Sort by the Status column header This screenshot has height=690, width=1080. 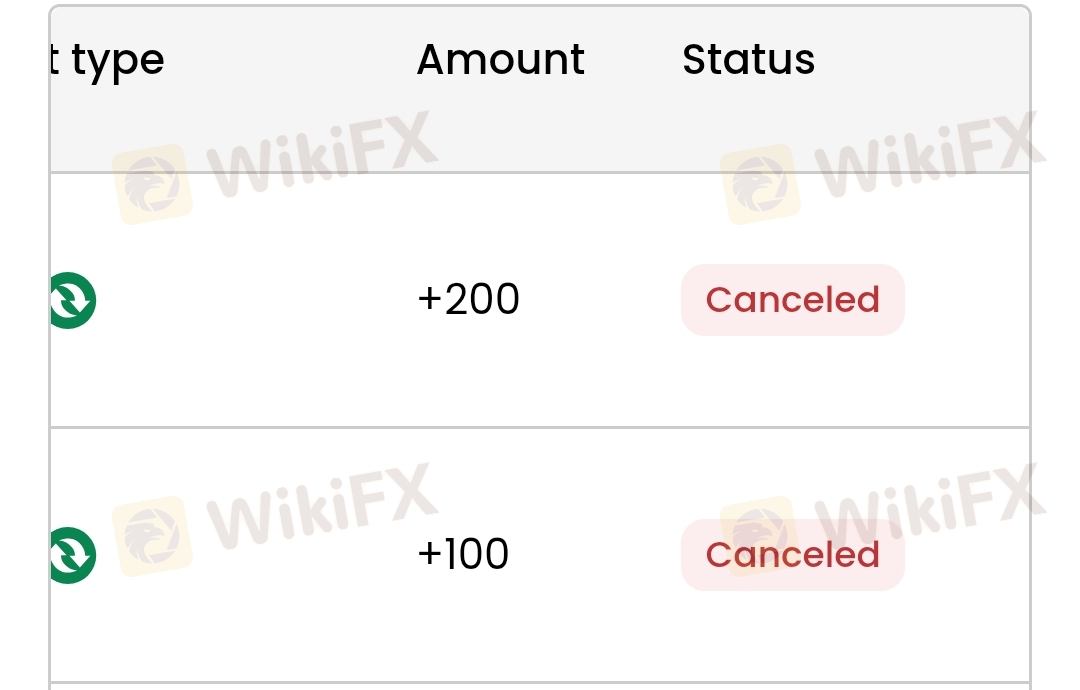pos(749,59)
